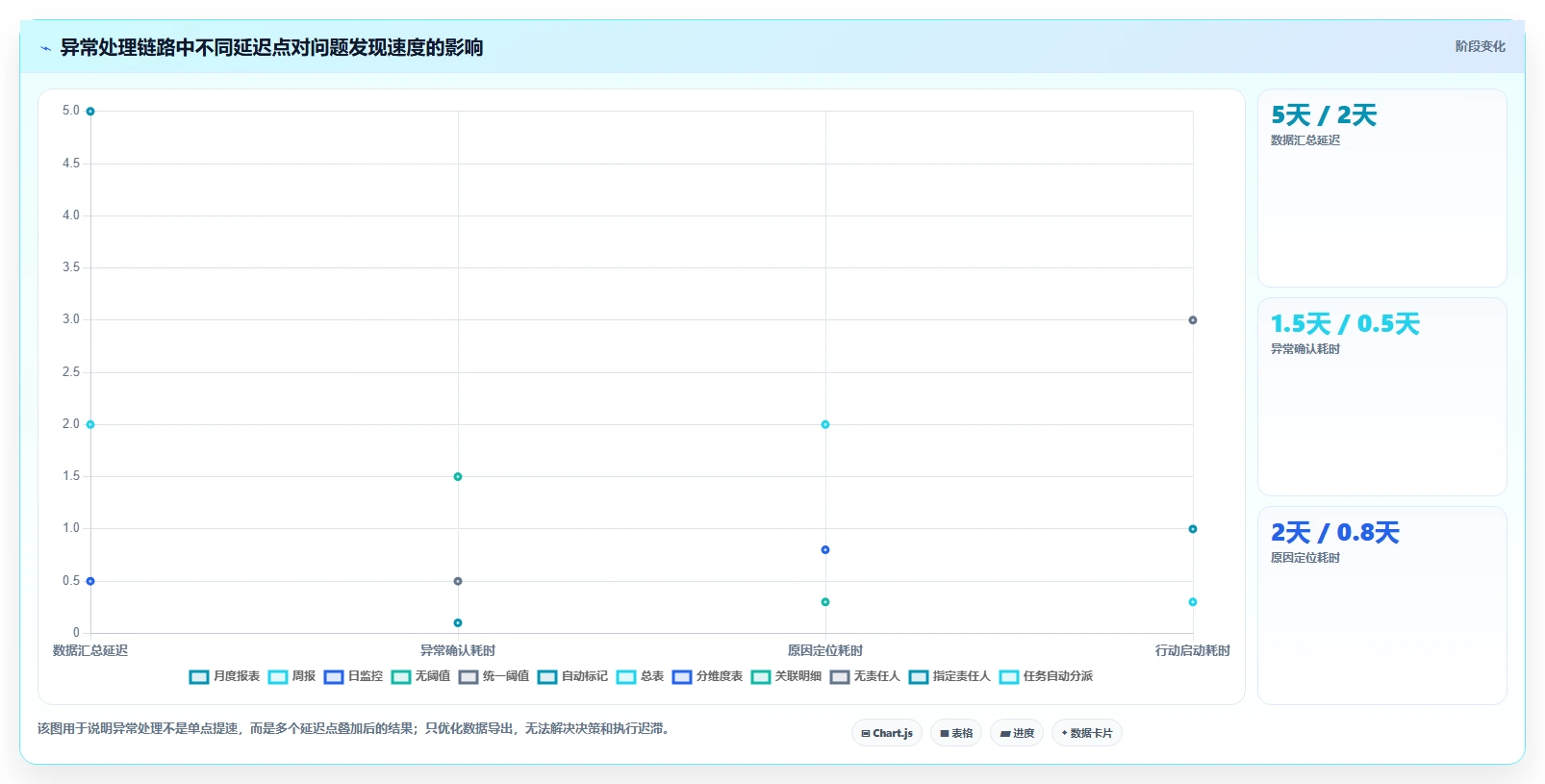Click the 数据汇总延迟 card caption
Image resolution: width=1545 pixels, height=784 pixels.
point(1305,140)
